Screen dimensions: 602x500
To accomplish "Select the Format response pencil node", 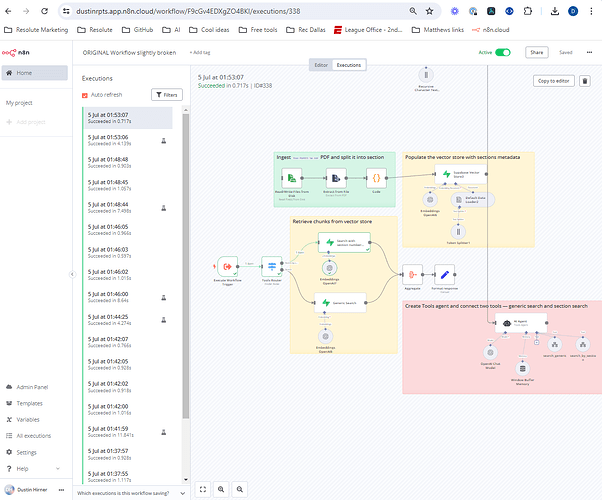I will point(445,275).
